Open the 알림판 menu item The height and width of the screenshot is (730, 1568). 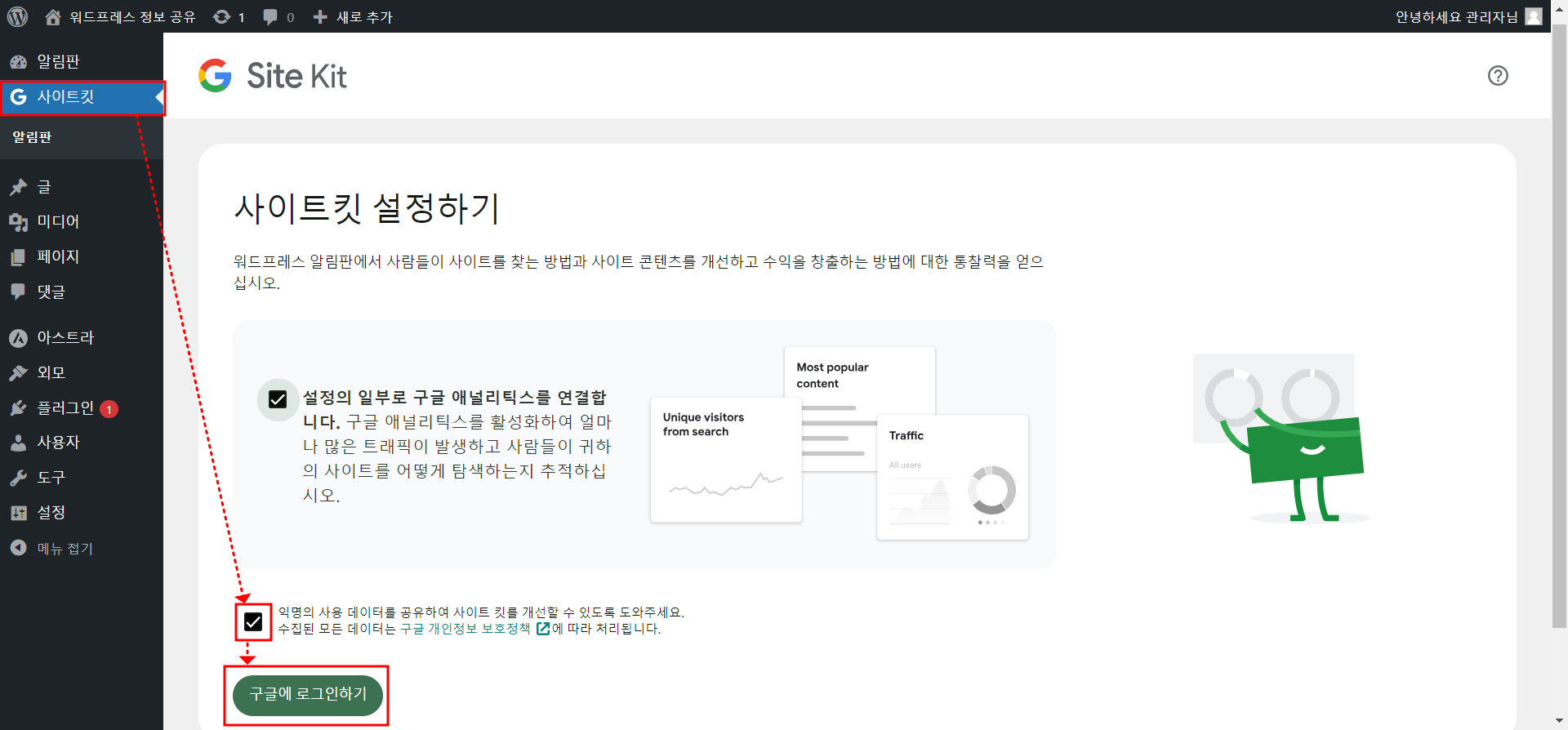coord(82,62)
